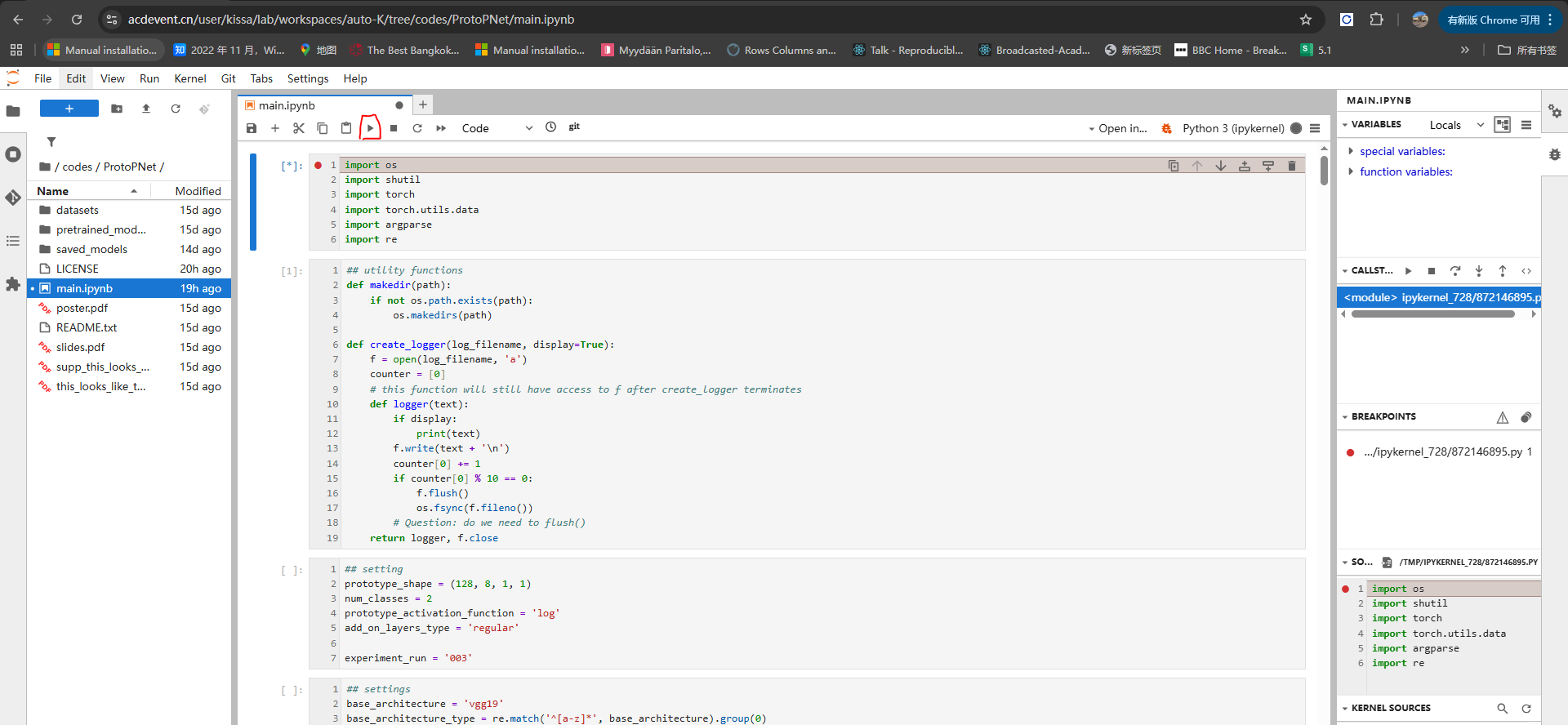Viewport: 1568px width, 725px height.
Task: Toggle the debugger bug icon in toolbar
Action: pos(1166,128)
